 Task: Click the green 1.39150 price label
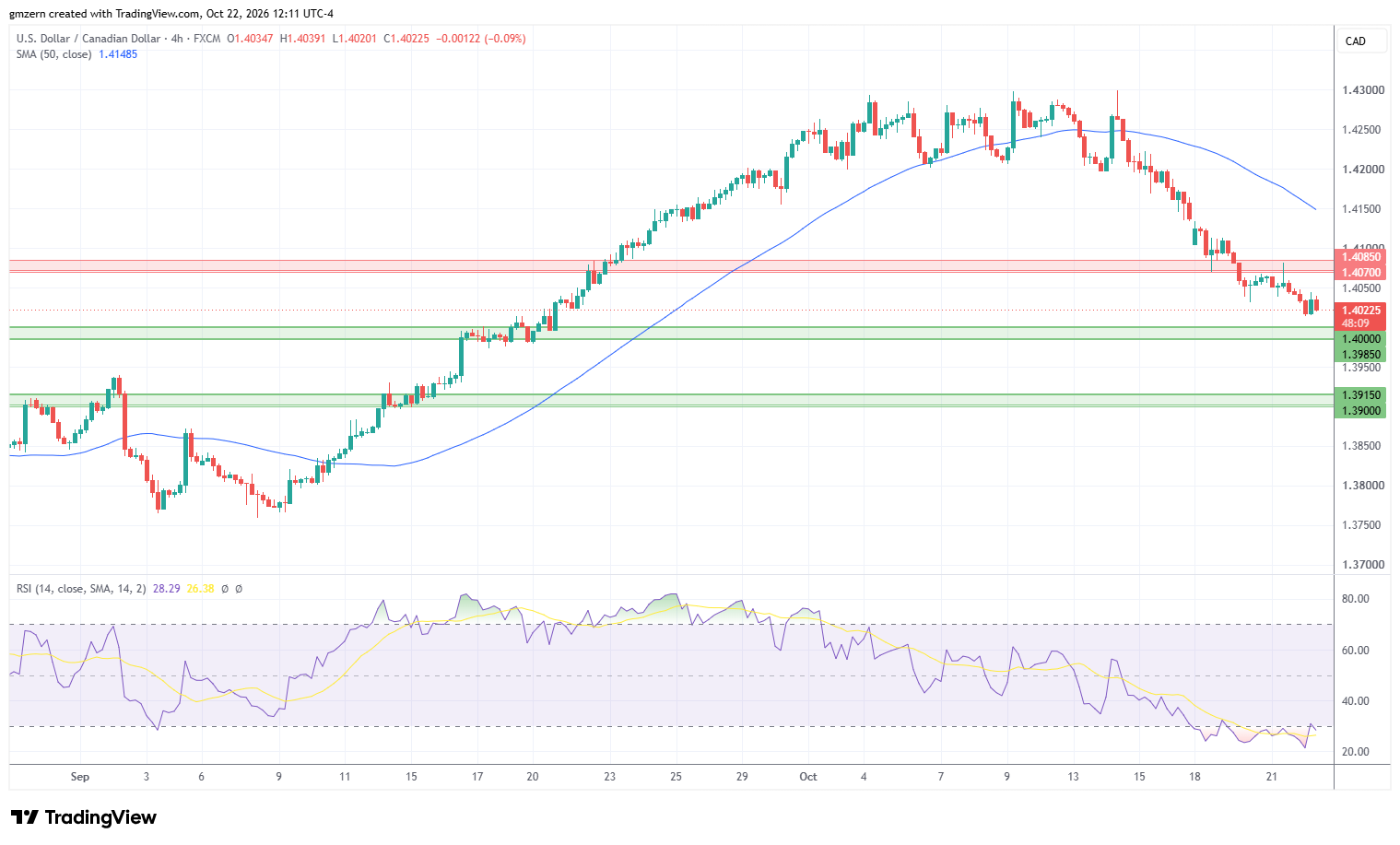(1361, 395)
